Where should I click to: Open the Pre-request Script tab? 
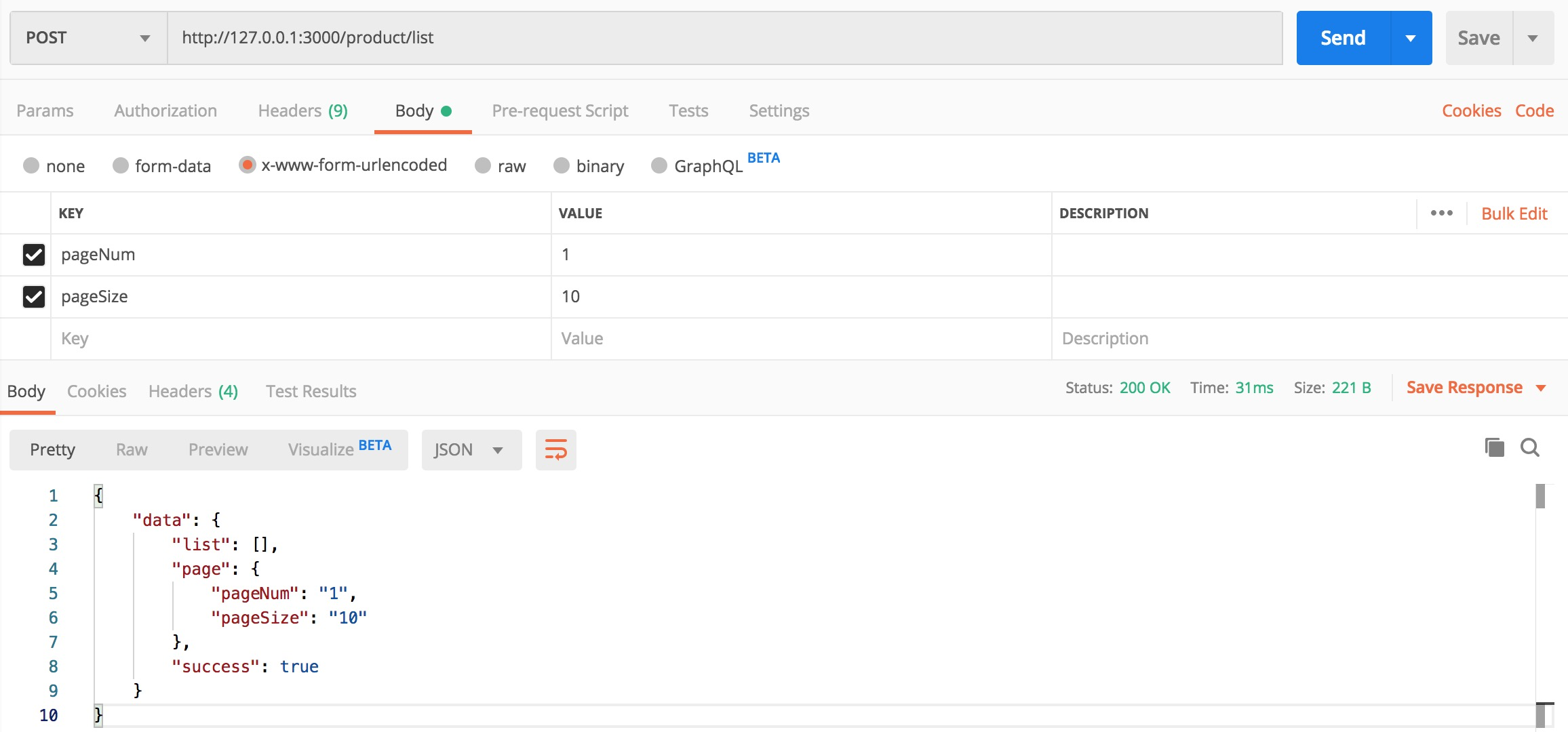[x=560, y=110]
